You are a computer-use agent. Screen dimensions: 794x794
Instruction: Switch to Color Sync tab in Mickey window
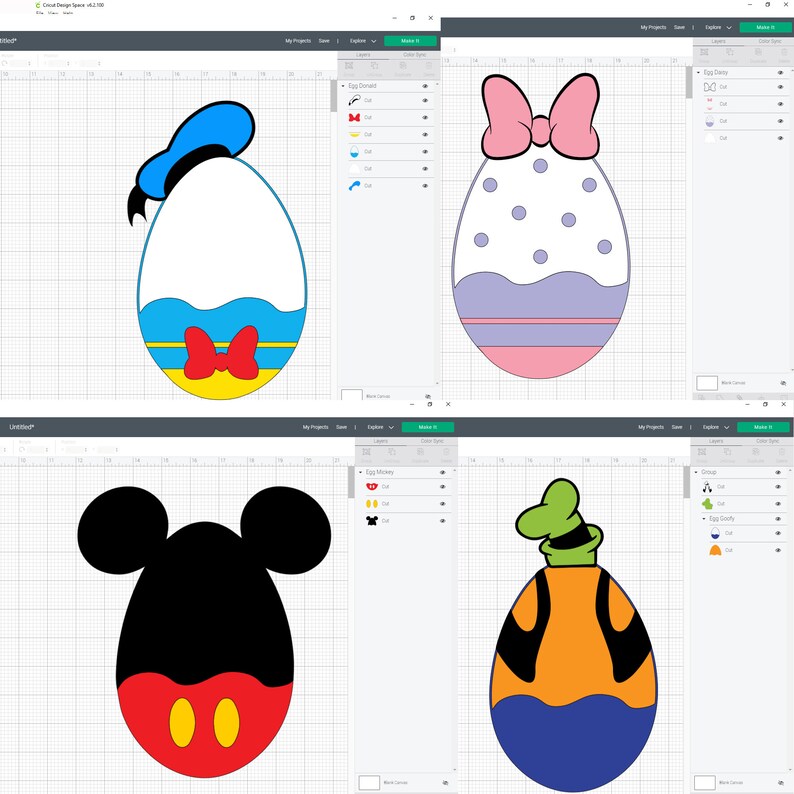(432, 441)
